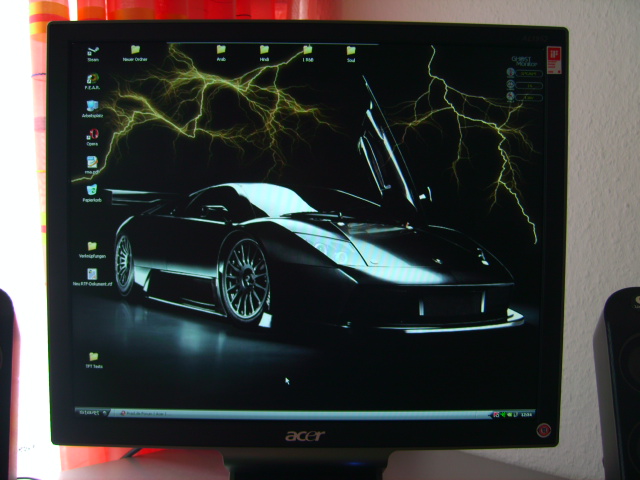Select the Soul folder on desktop

coord(351,50)
